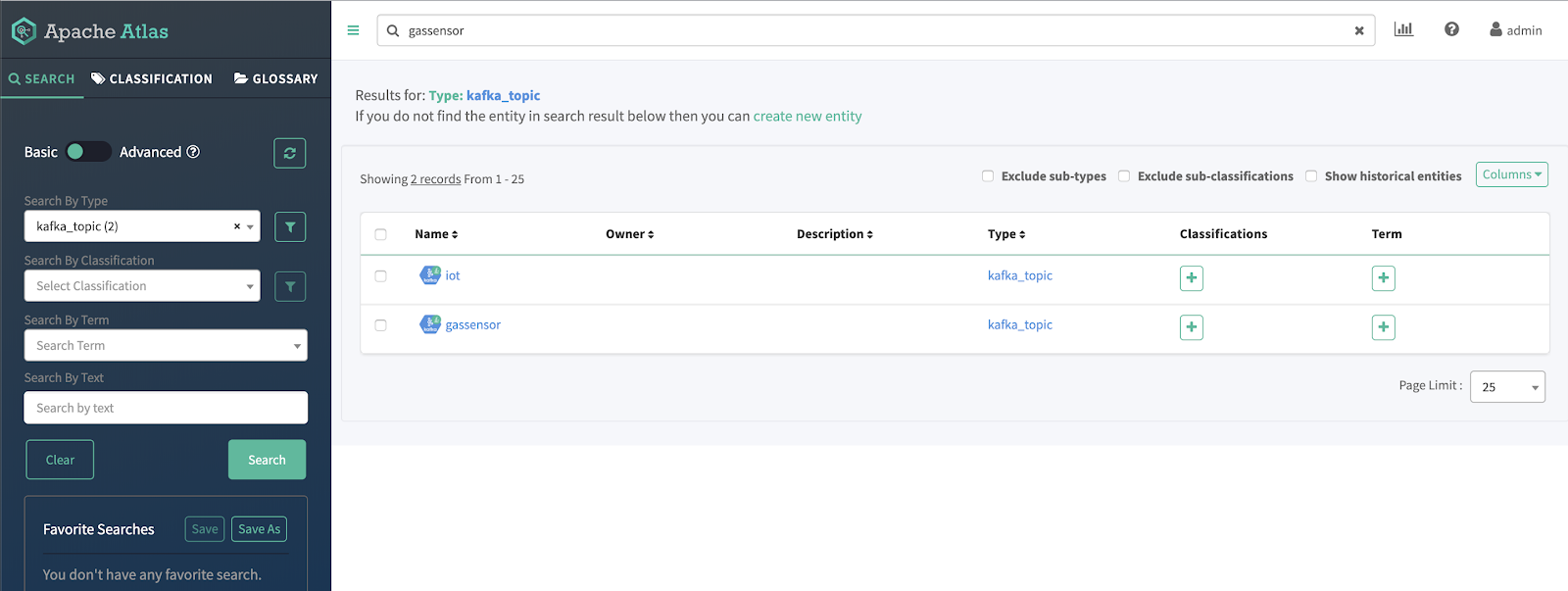Toggle the hamburger sidebar menu icon
The image size is (1568, 591).
(x=353, y=30)
